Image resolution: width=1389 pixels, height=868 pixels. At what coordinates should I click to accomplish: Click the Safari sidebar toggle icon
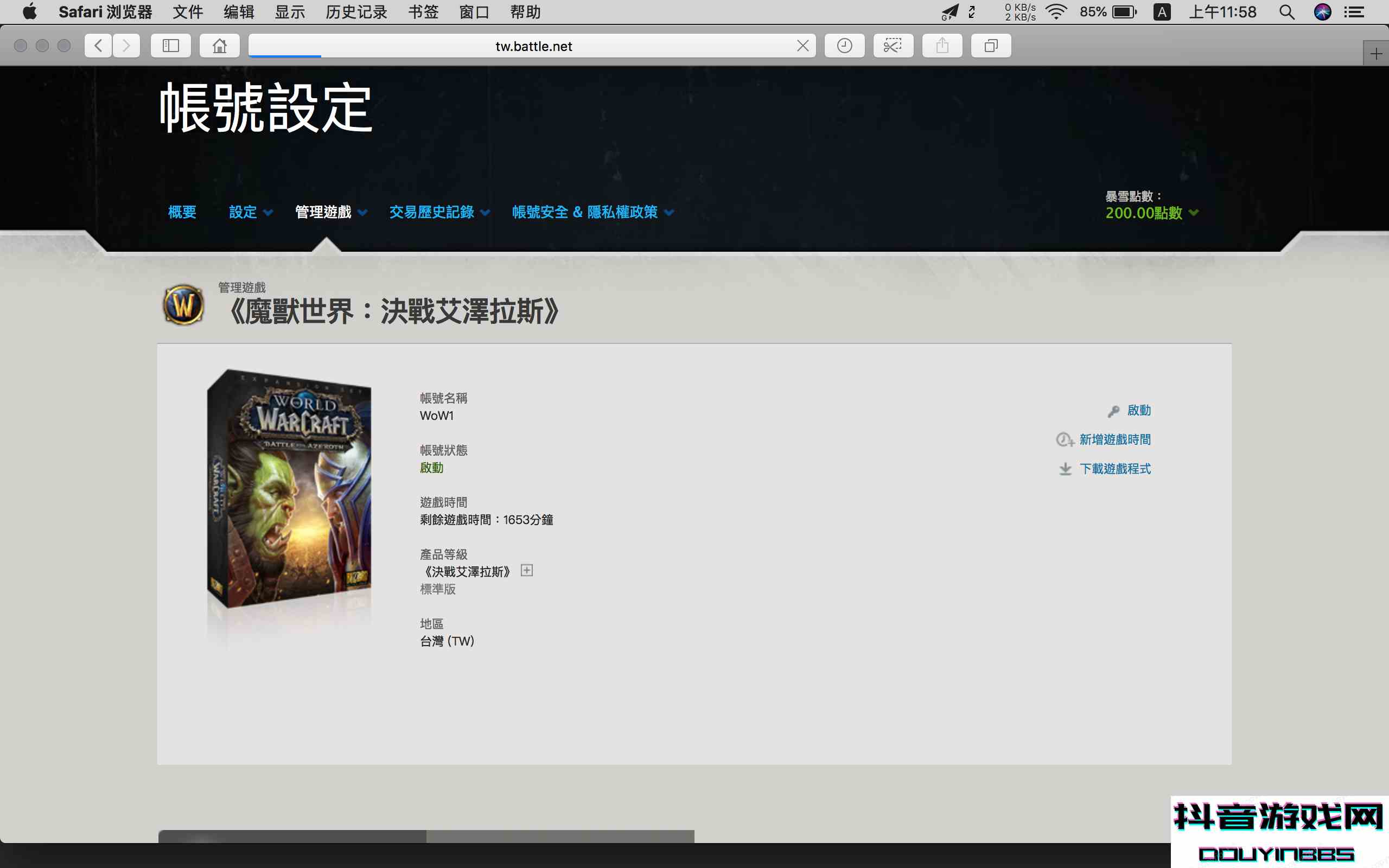[x=170, y=46]
